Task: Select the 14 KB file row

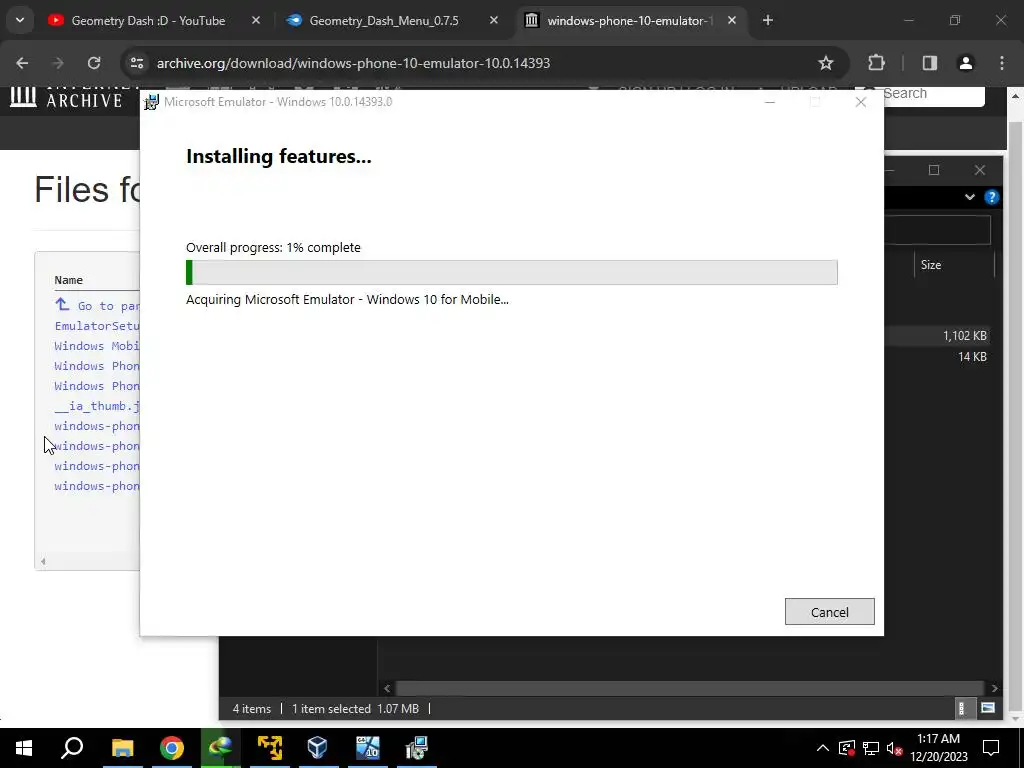Action: pyautogui.click(x=937, y=357)
